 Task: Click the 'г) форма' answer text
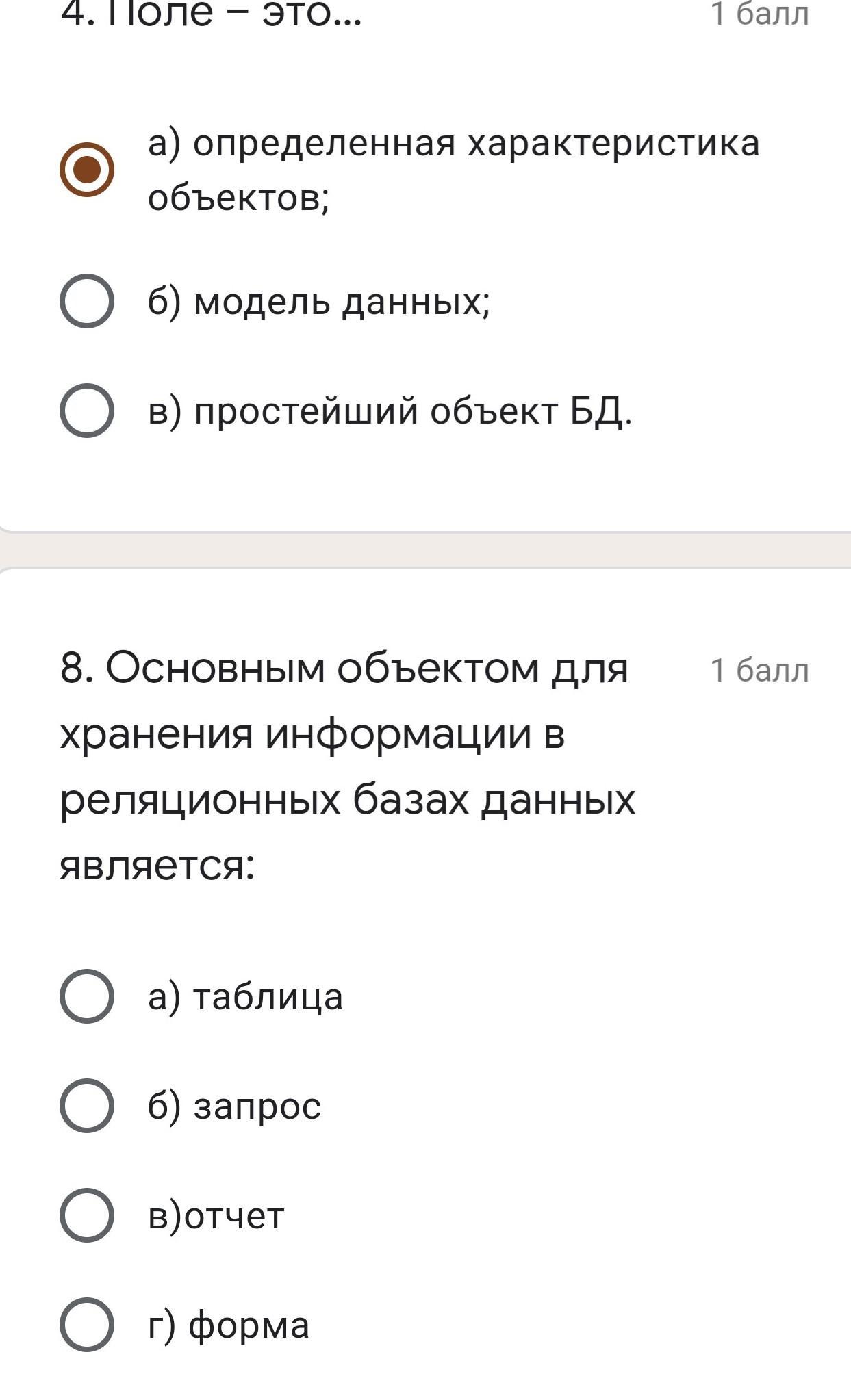point(229,1325)
